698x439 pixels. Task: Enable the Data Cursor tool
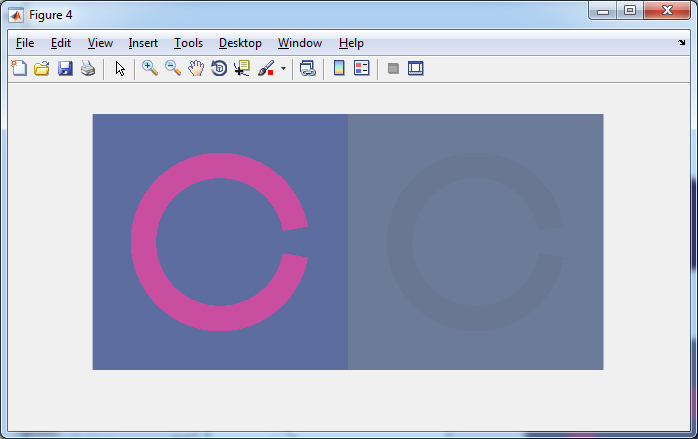click(242, 68)
